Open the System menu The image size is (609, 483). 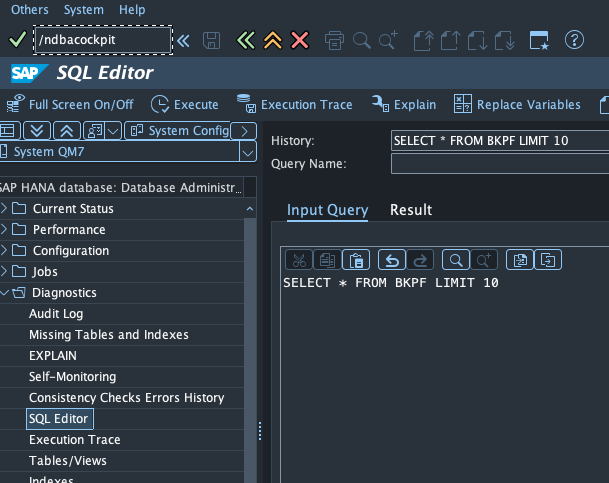coord(84,9)
